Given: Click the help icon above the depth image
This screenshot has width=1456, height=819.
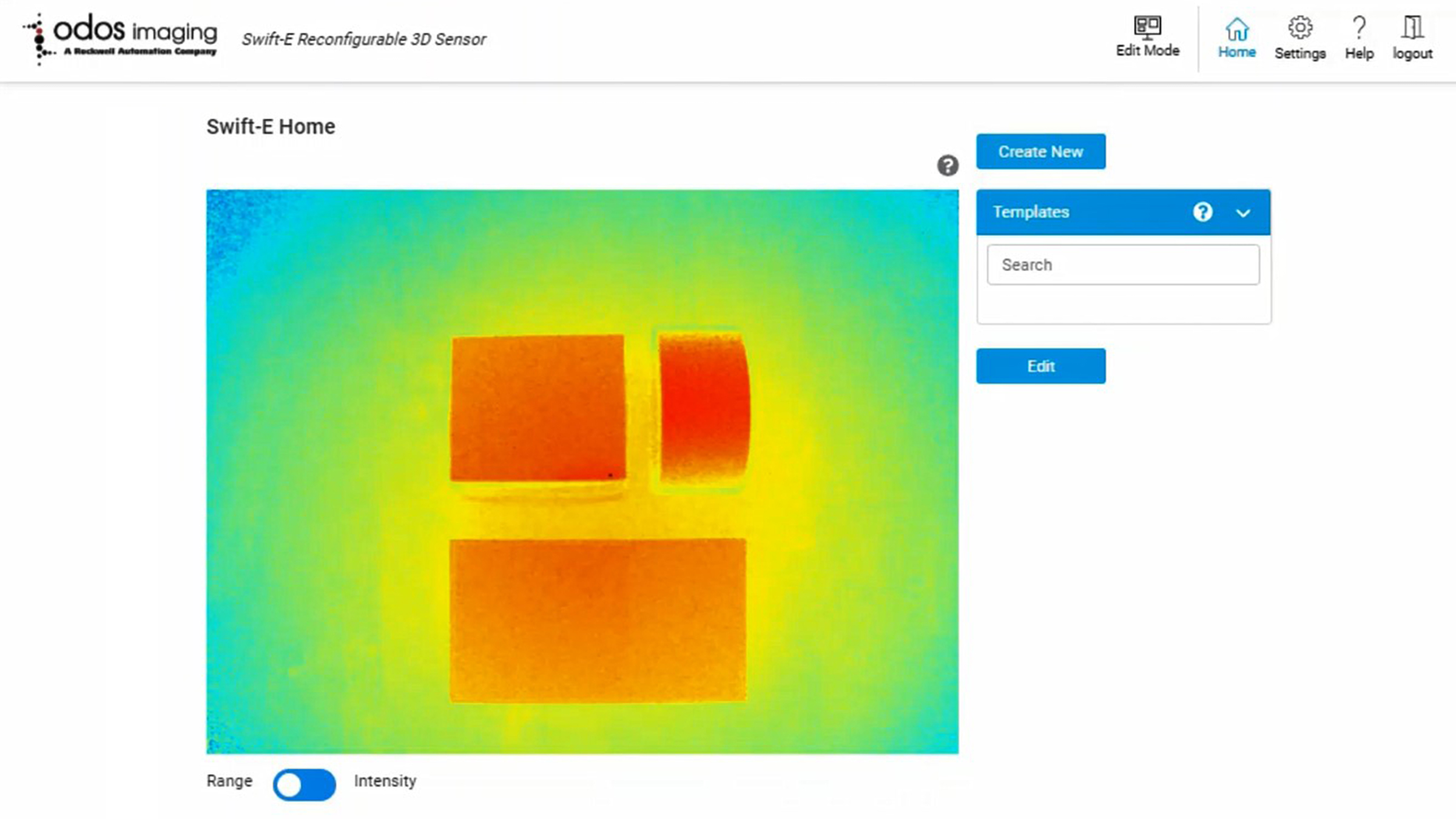Looking at the screenshot, I should 948,165.
